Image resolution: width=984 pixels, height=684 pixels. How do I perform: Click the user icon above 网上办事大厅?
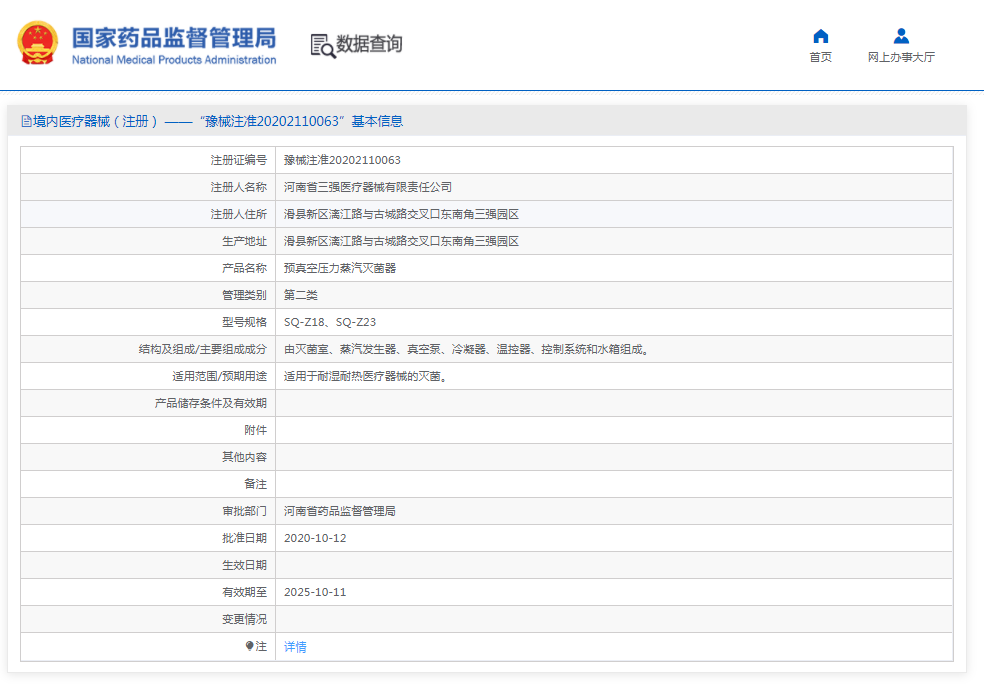[901, 36]
